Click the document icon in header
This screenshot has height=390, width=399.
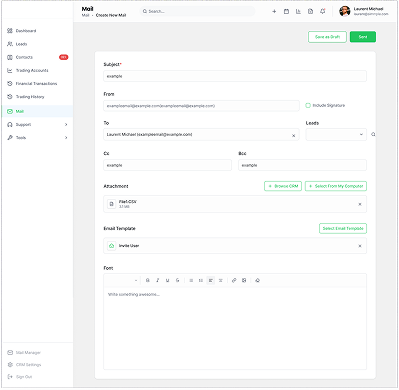pos(310,11)
